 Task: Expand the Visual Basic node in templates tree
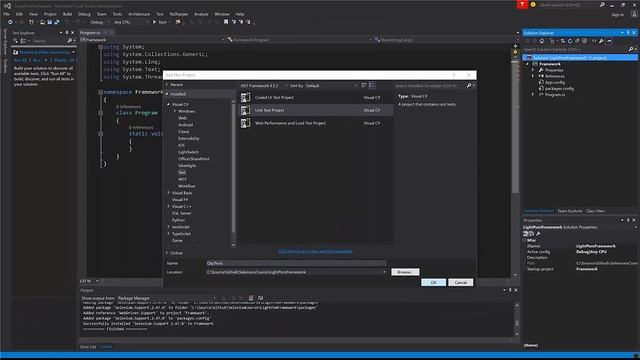[x=169, y=193]
